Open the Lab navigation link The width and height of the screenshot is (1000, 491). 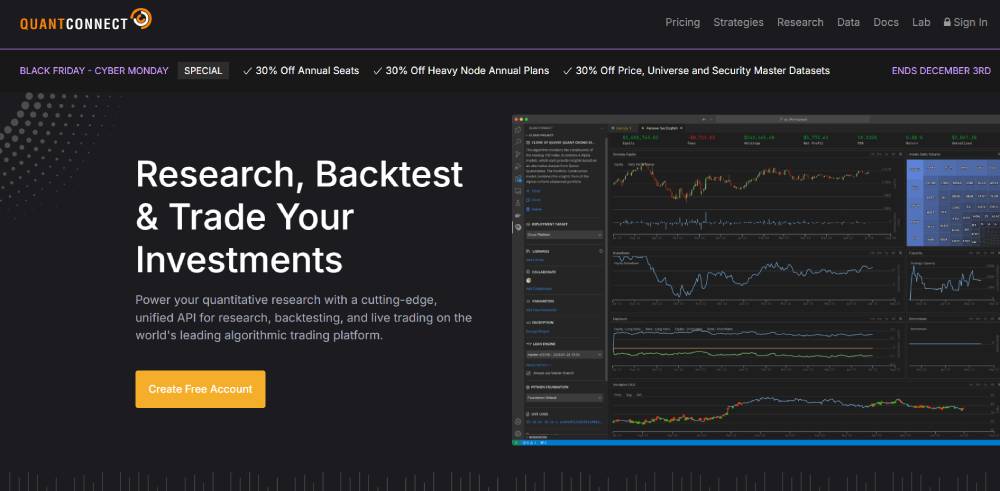tap(921, 22)
